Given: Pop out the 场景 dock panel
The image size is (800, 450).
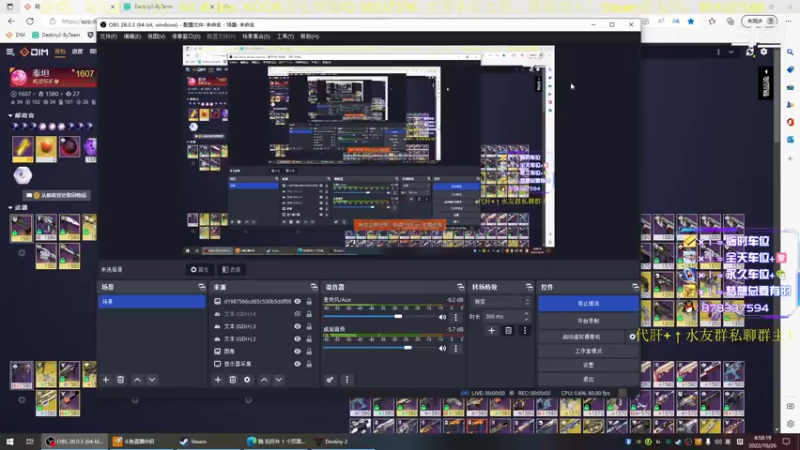Looking at the screenshot, I should click(x=202, y=287).
